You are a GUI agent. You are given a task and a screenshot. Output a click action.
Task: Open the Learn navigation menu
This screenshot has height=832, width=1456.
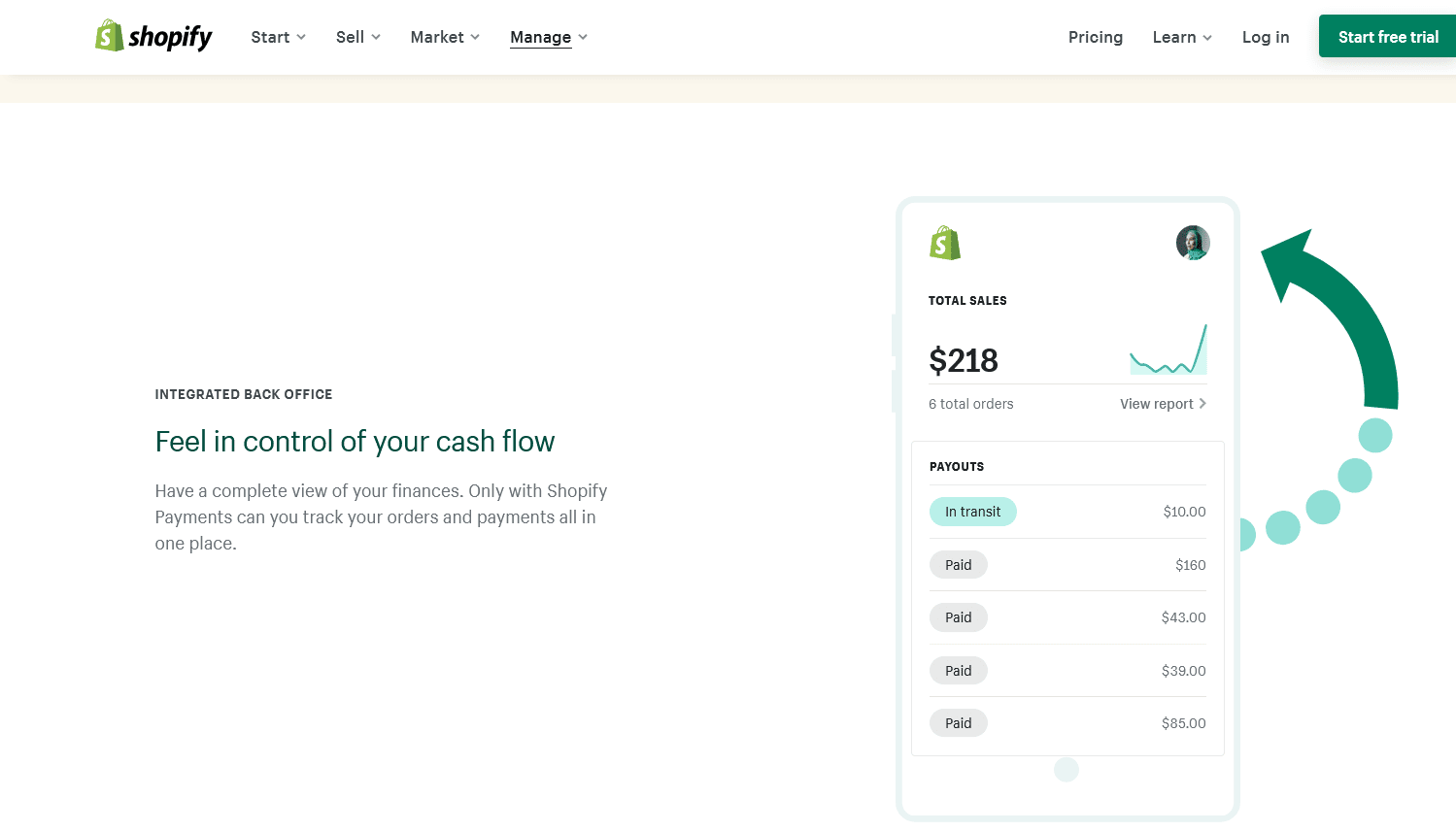click(1182, 37)
